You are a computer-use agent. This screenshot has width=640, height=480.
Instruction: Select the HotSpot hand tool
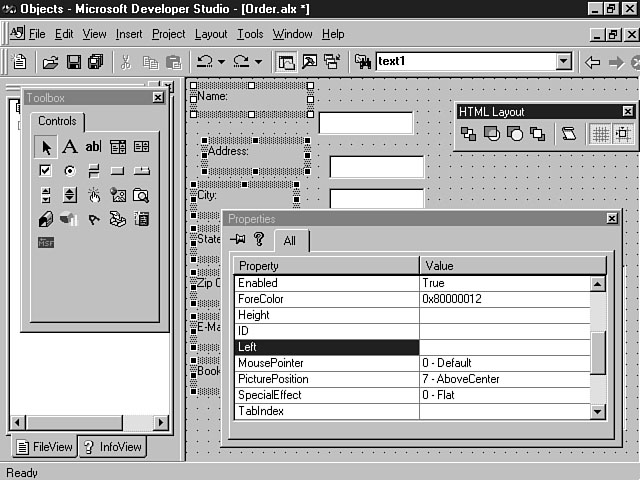tap(93, 195)
